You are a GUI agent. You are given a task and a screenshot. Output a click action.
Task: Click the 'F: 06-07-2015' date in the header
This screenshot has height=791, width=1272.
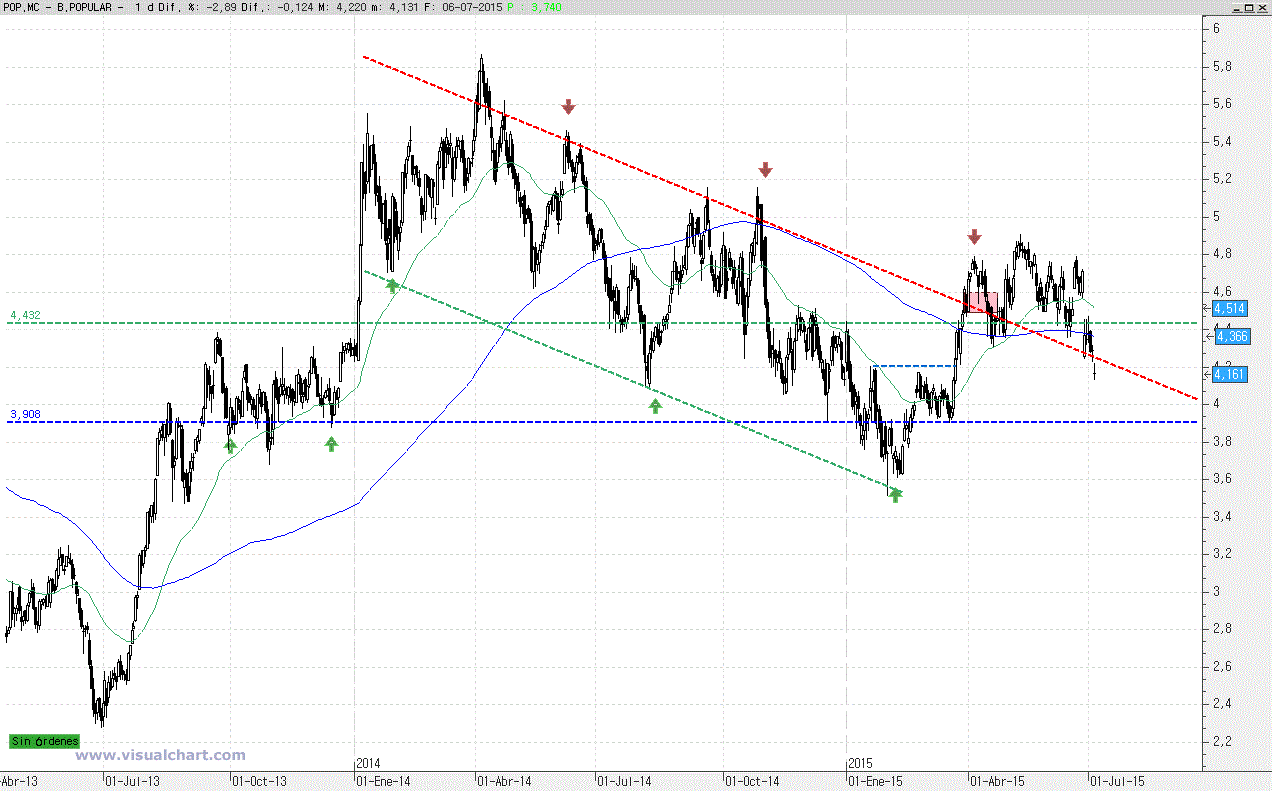[465, 6]
